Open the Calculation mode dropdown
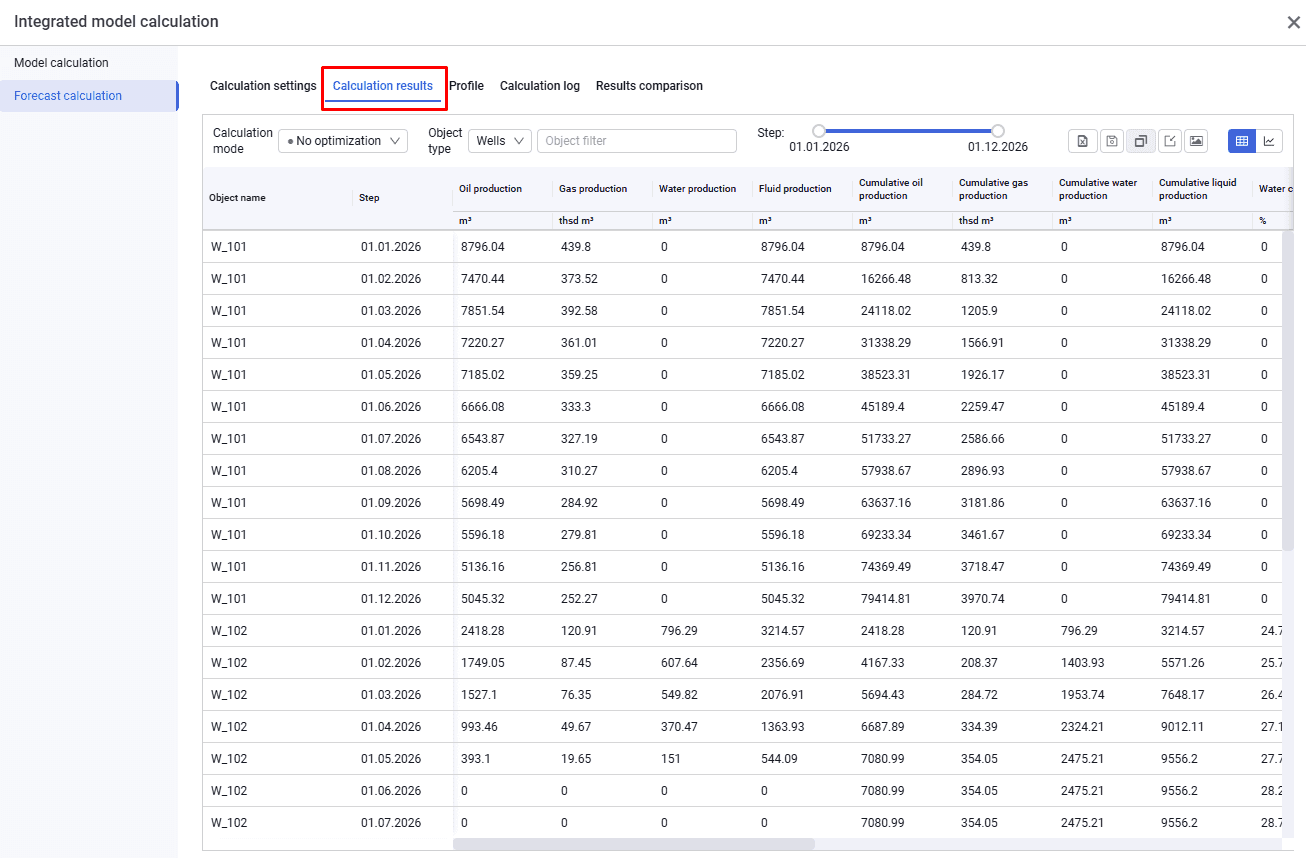 tap(343, 141)
